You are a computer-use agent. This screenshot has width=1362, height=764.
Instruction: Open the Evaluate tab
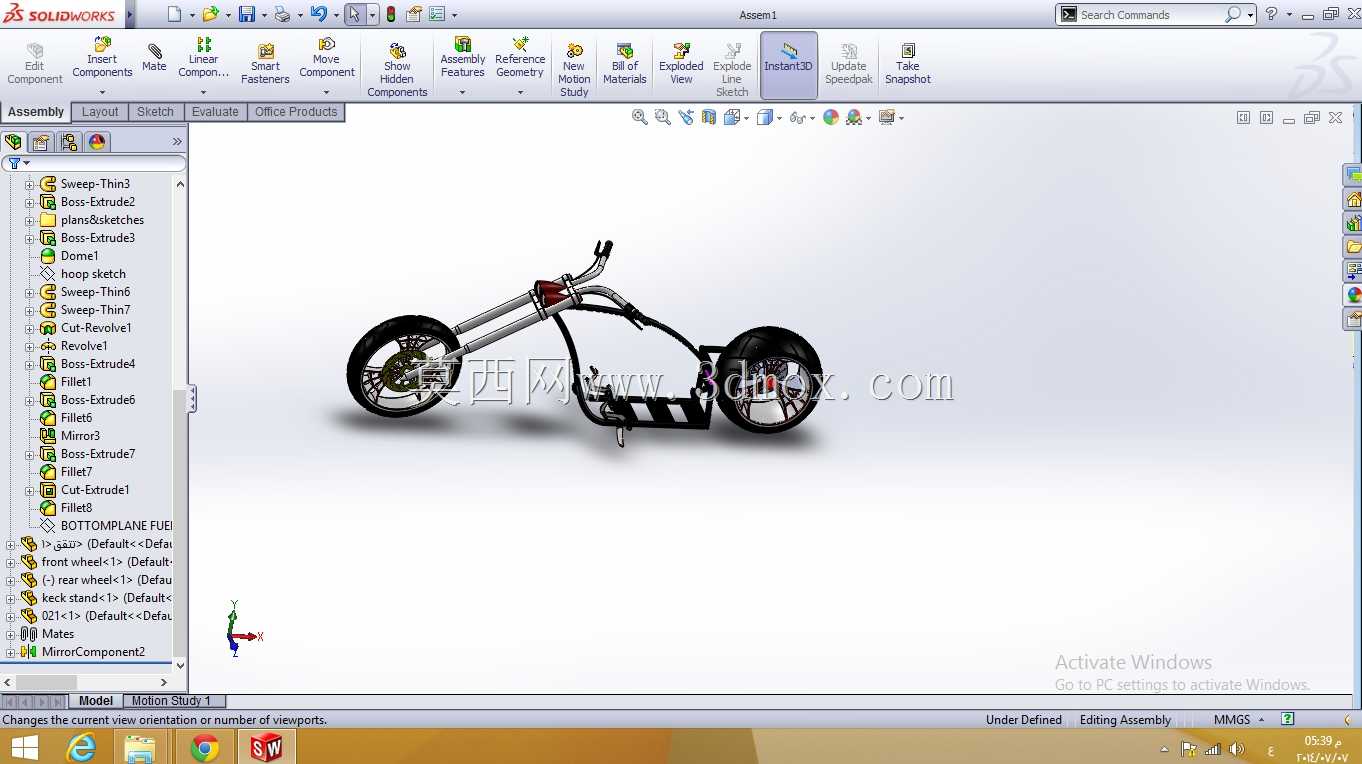215,112
